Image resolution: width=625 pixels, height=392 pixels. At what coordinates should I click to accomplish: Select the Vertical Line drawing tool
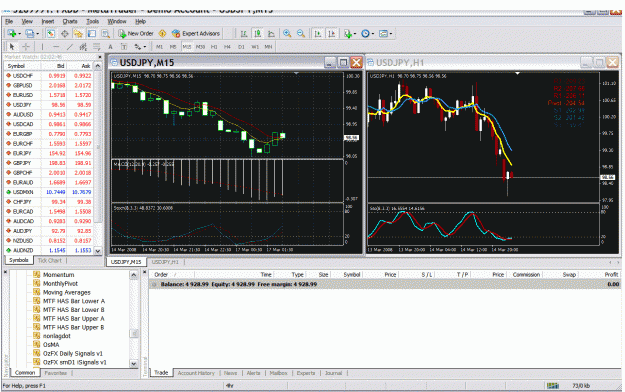click(x=42, y=47)
